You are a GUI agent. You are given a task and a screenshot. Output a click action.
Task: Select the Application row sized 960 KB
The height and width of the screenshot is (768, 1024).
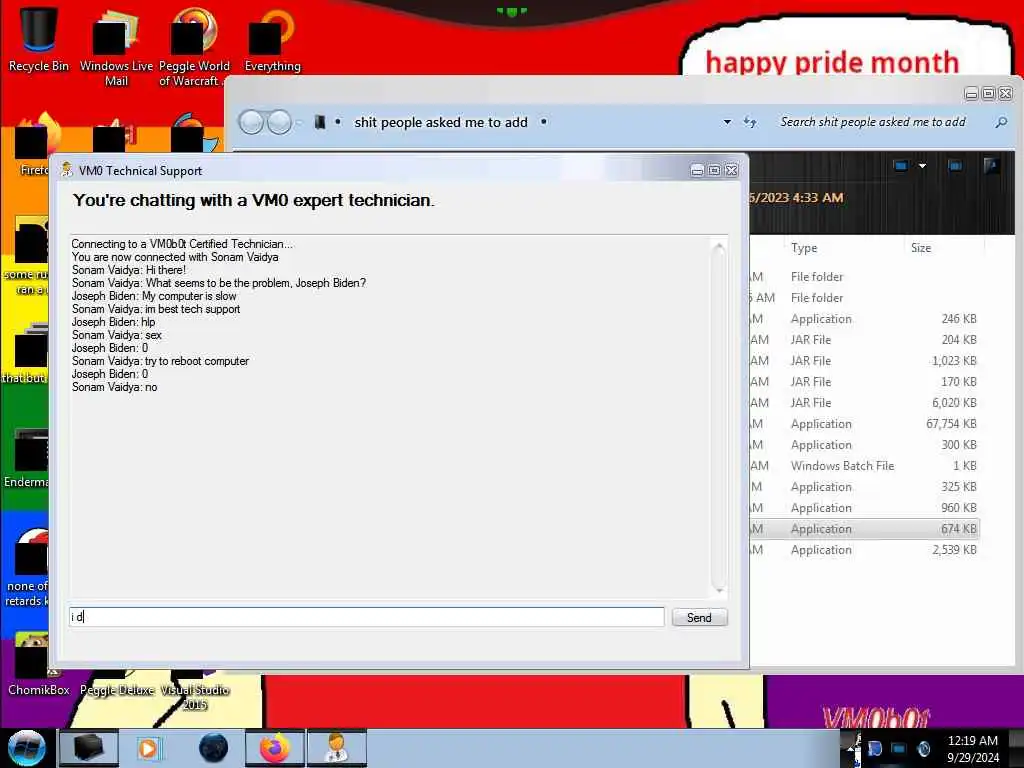[864, 507]
